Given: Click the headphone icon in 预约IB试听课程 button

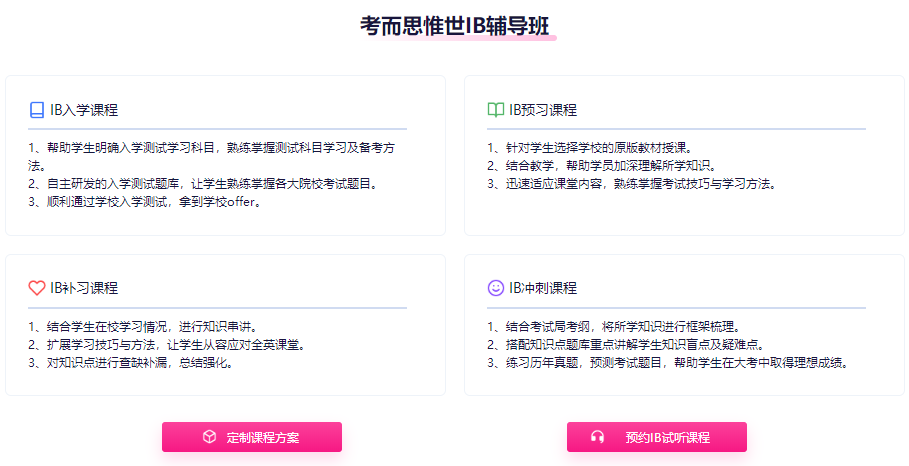Looking at the screenshot, I should click(597, 437).
